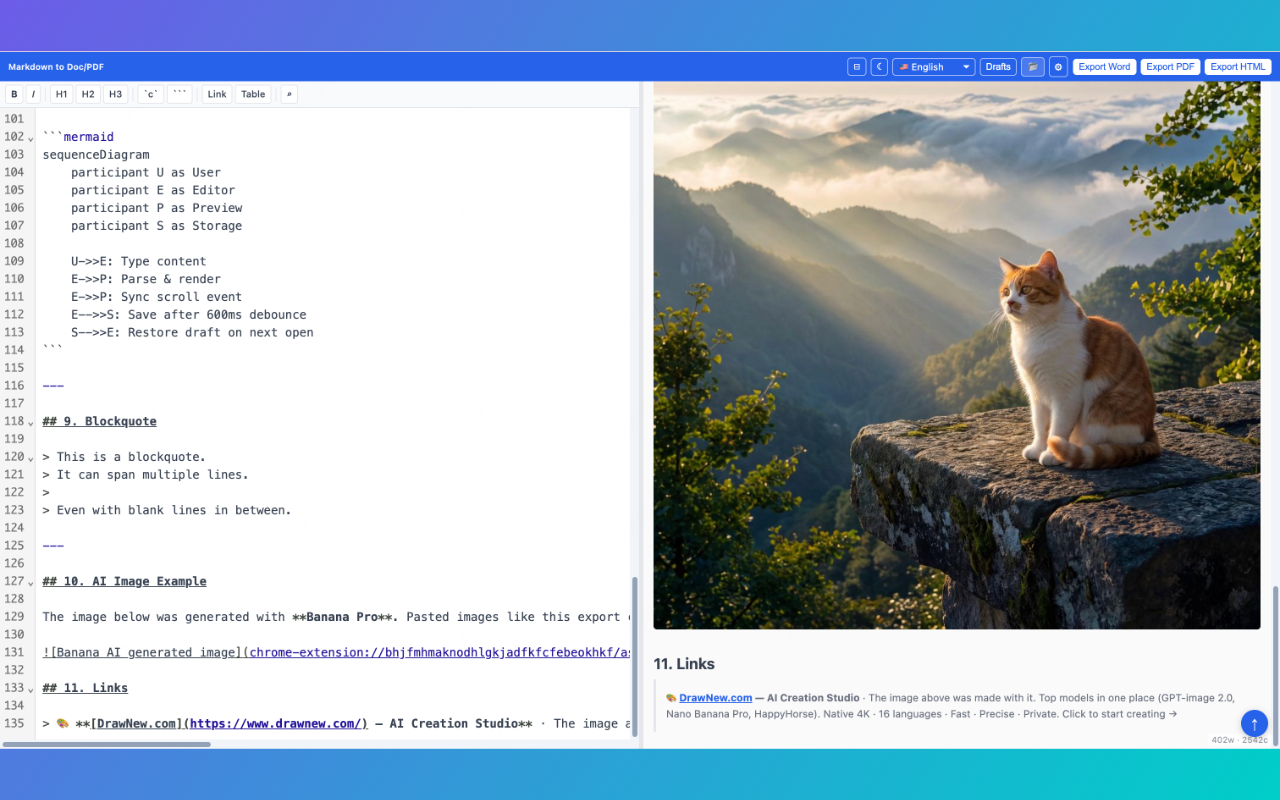The width and height of the screenshot is (1280, 800).
Task: Click the '## 10. AI Image Example' heading text
Action: click(124, 582)
